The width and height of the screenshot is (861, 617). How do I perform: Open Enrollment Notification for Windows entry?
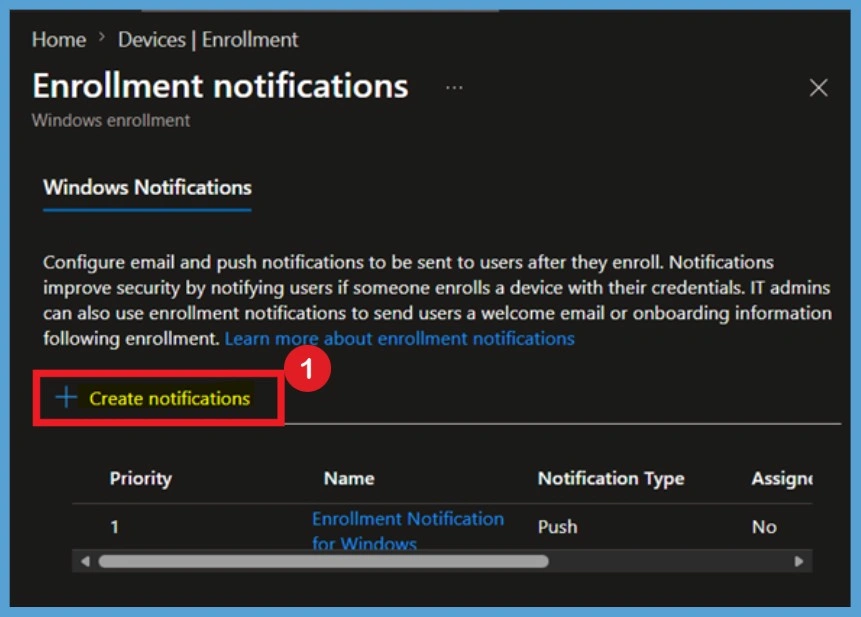[x=408, y=530]
